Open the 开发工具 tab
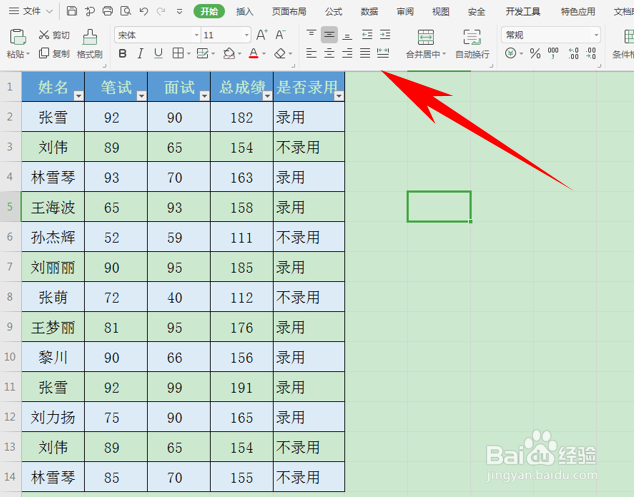 523,12
